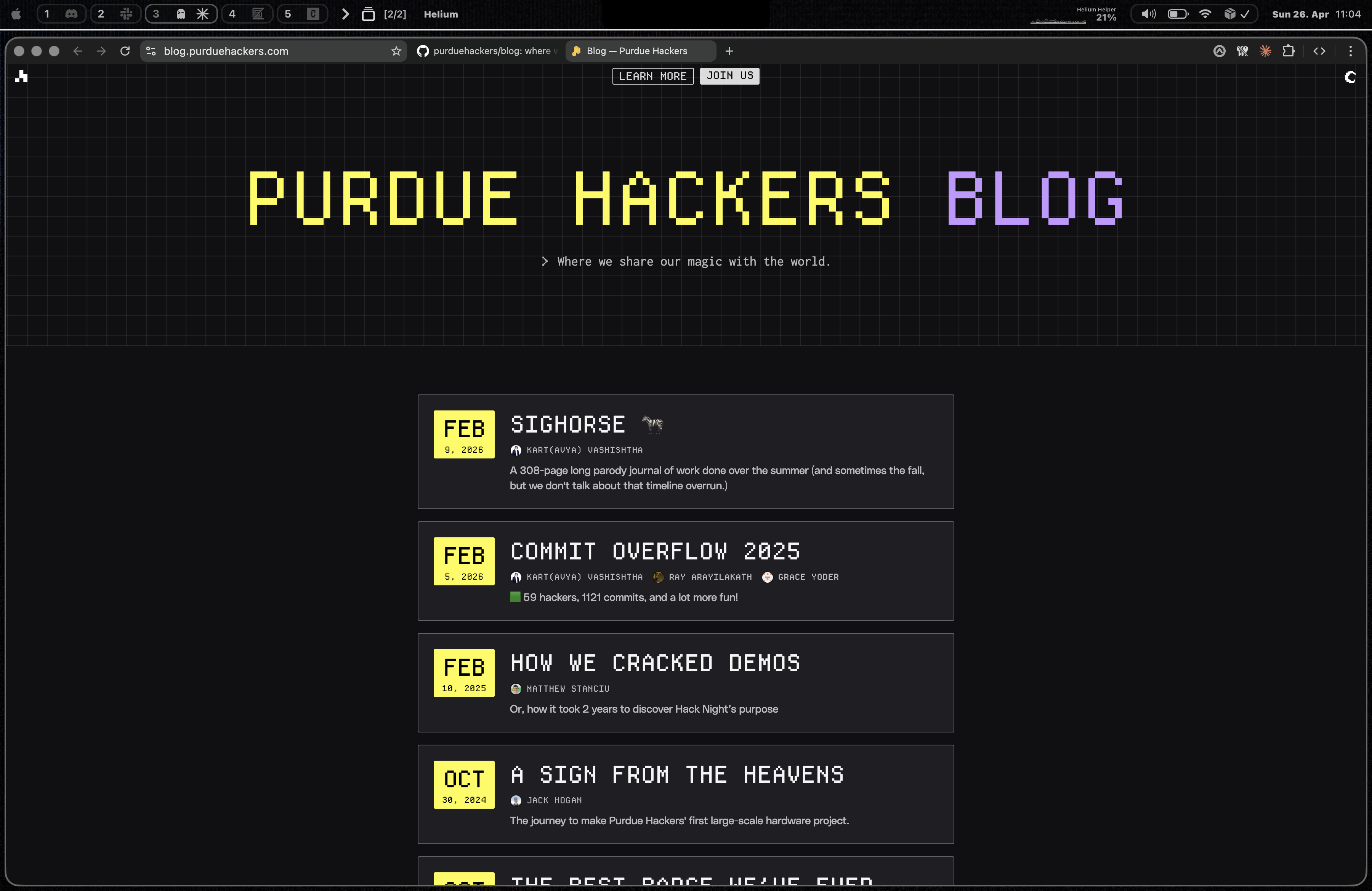Click KART(AVYA) VASHISHTHA name under Commit Overflow
The height and width of the screenshot is (891, 1372).
[x=585, y=577]
